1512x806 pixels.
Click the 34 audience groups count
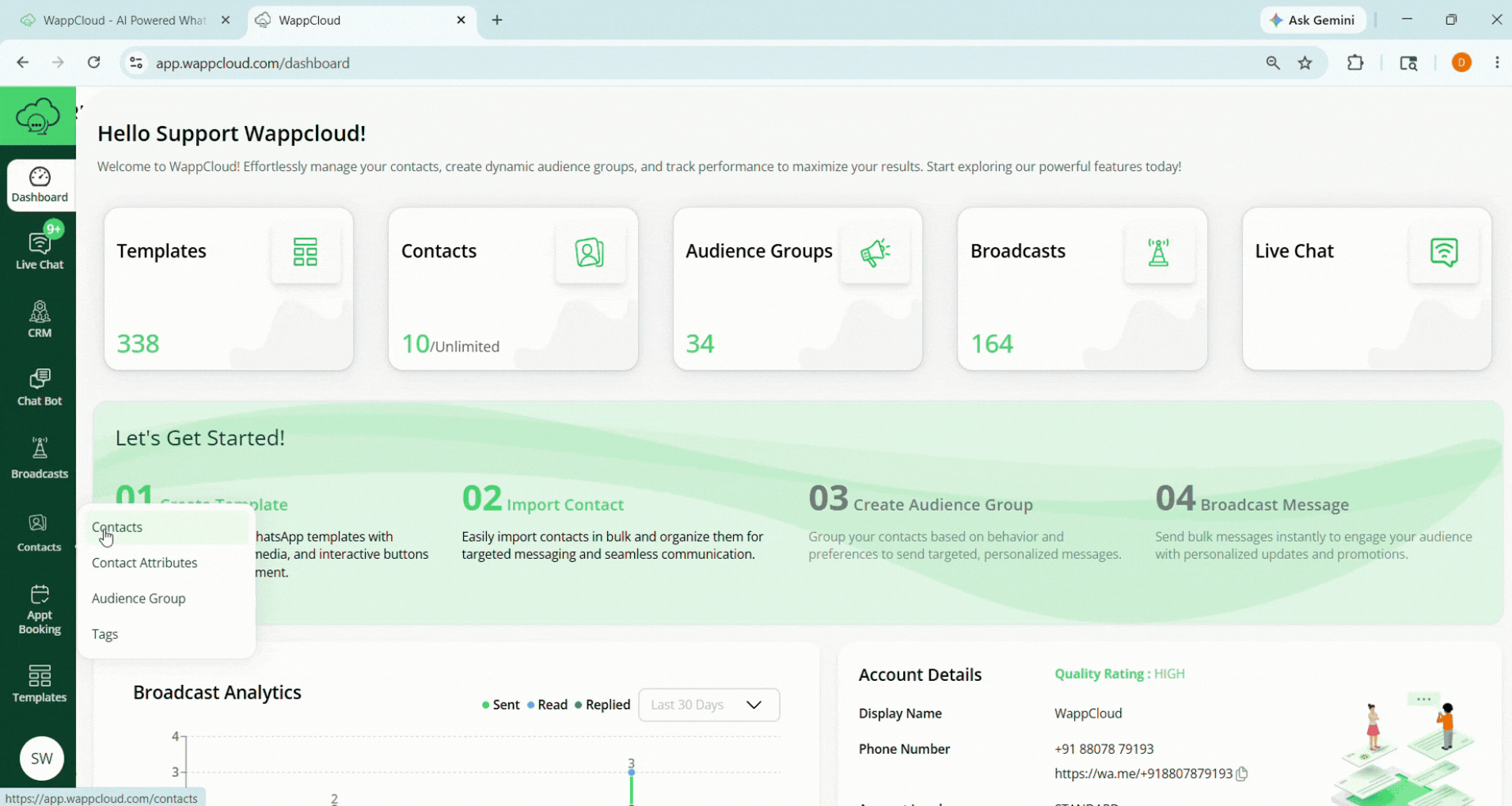(x=700, y=344)
